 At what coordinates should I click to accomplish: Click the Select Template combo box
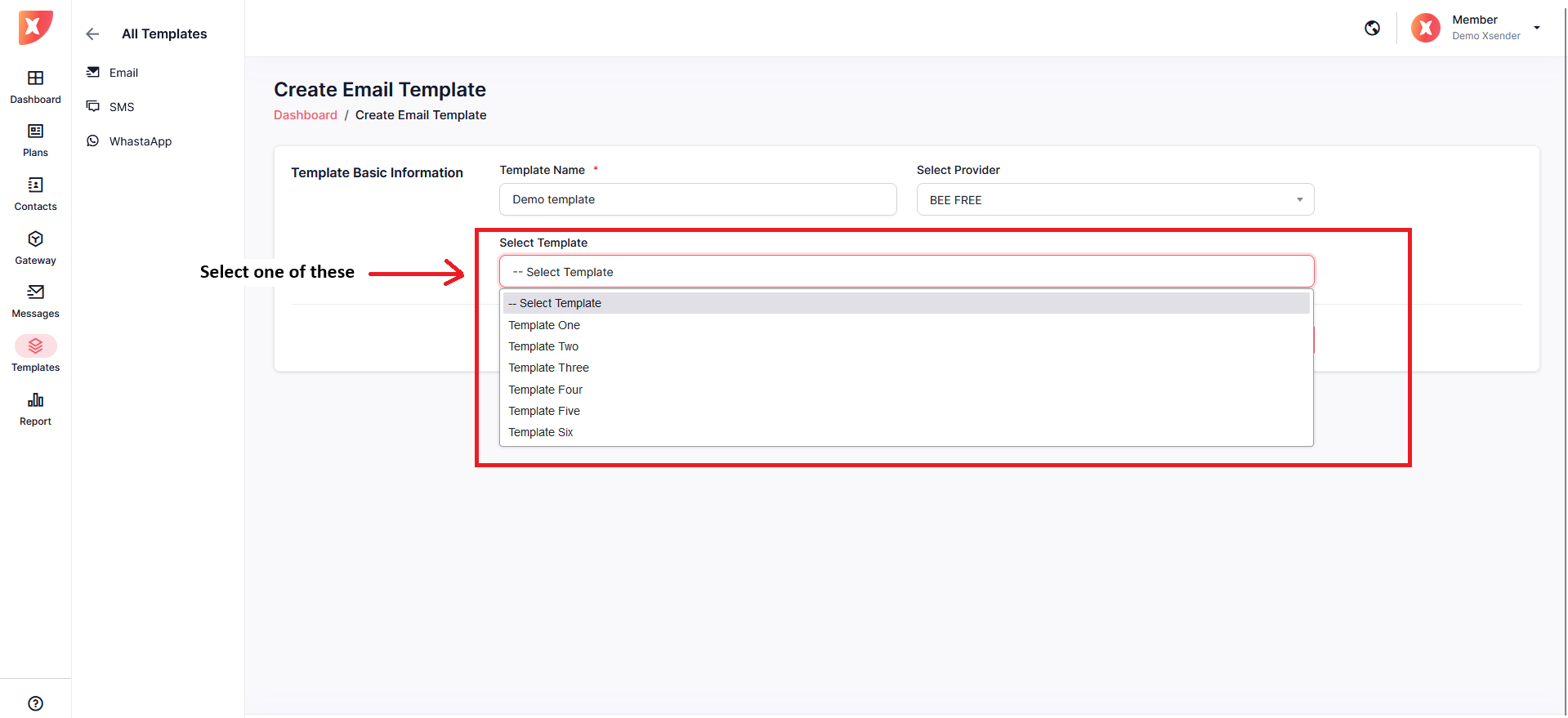pyautogui.click(x=906, y=272)
